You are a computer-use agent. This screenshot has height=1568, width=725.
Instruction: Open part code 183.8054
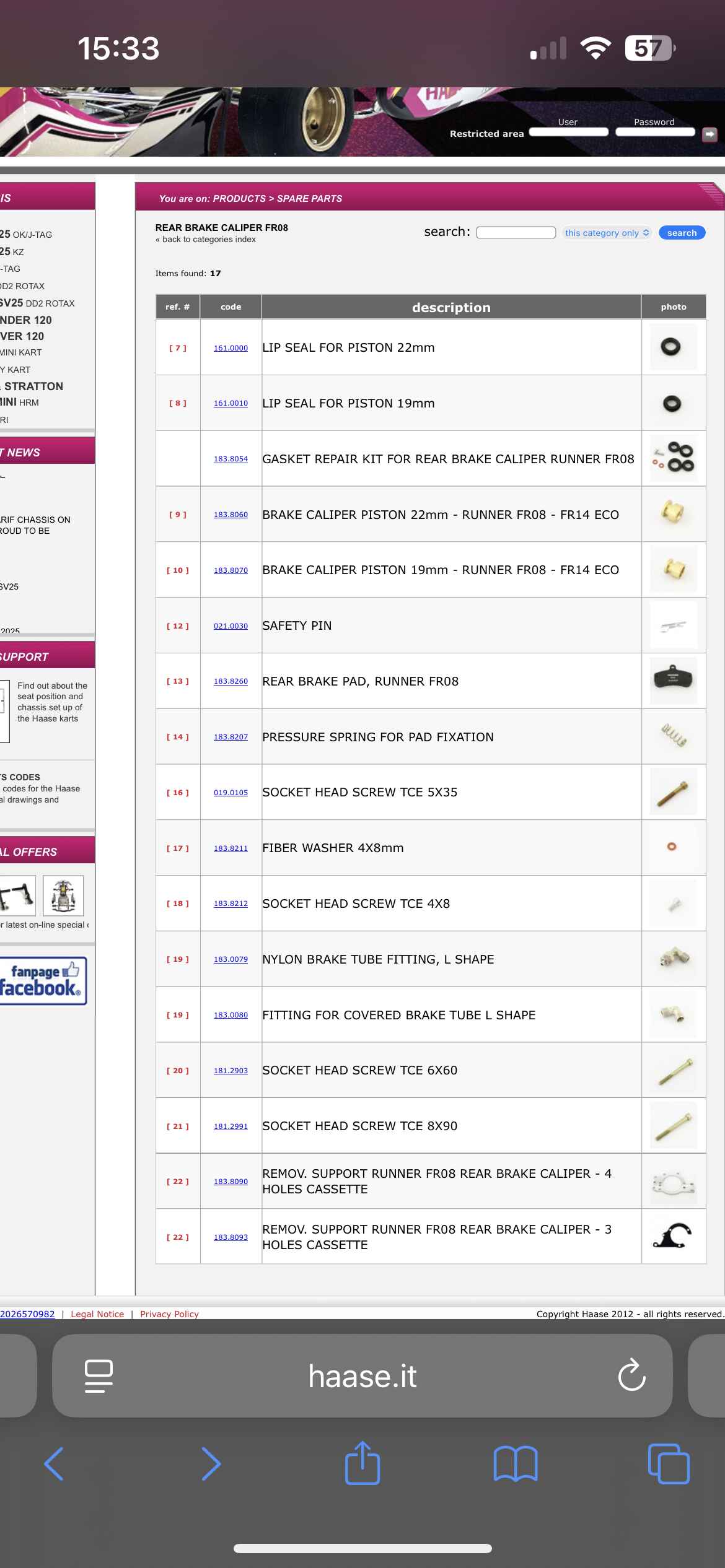[x=231, y=459]
